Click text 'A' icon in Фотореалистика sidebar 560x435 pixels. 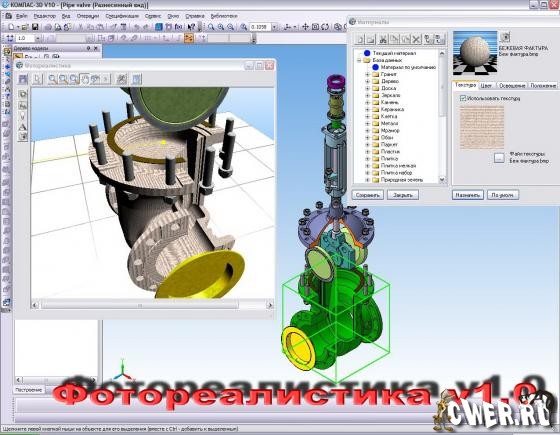(22, 126)
